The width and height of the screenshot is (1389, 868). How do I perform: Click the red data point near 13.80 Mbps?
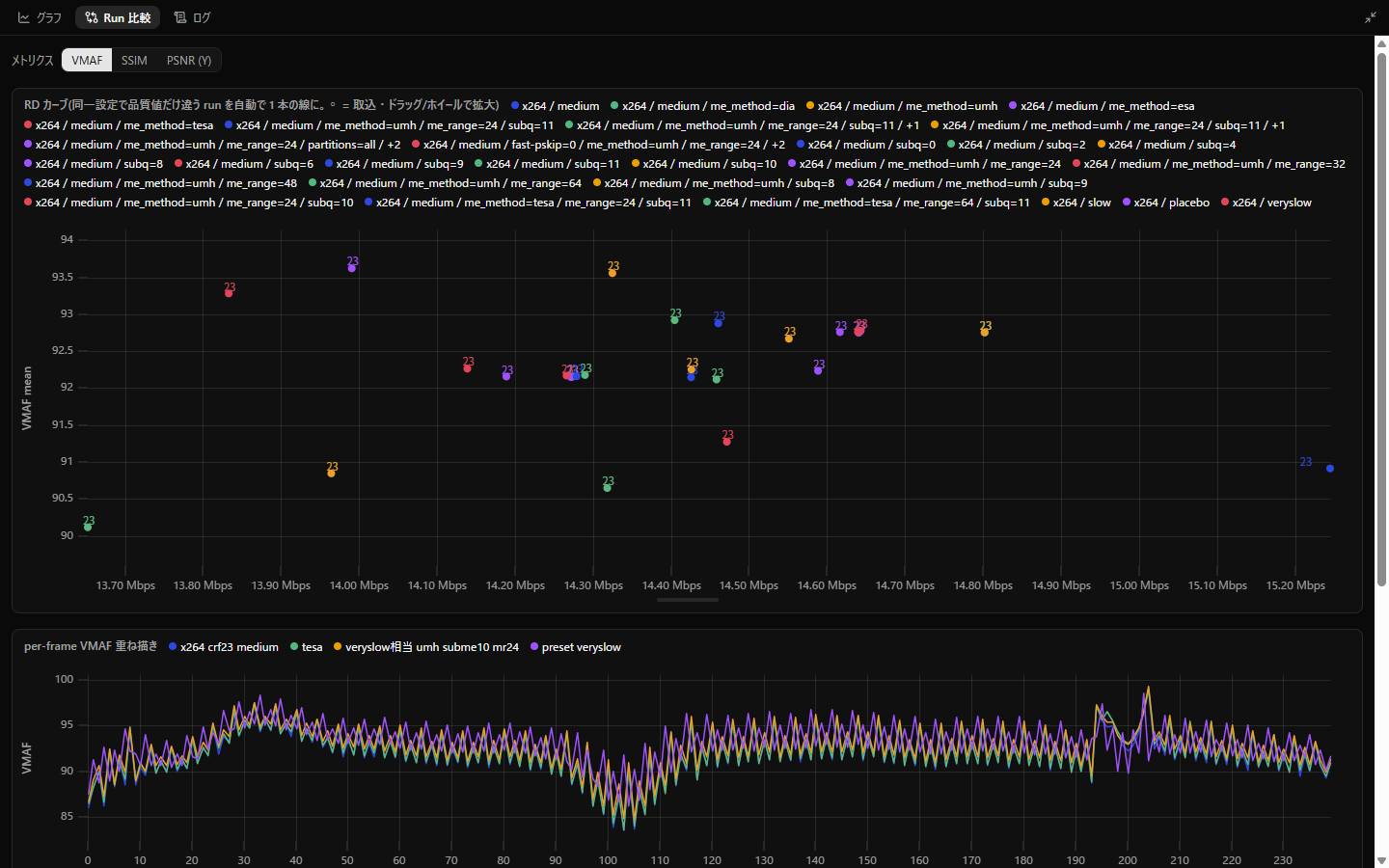coord(229,293)
